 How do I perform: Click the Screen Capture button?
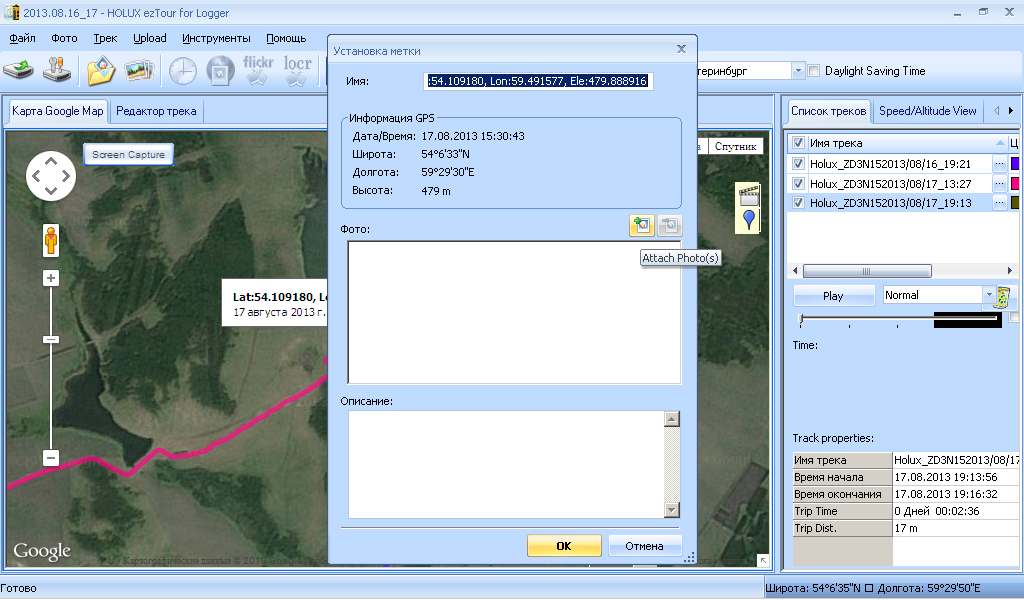click(128, 154)
